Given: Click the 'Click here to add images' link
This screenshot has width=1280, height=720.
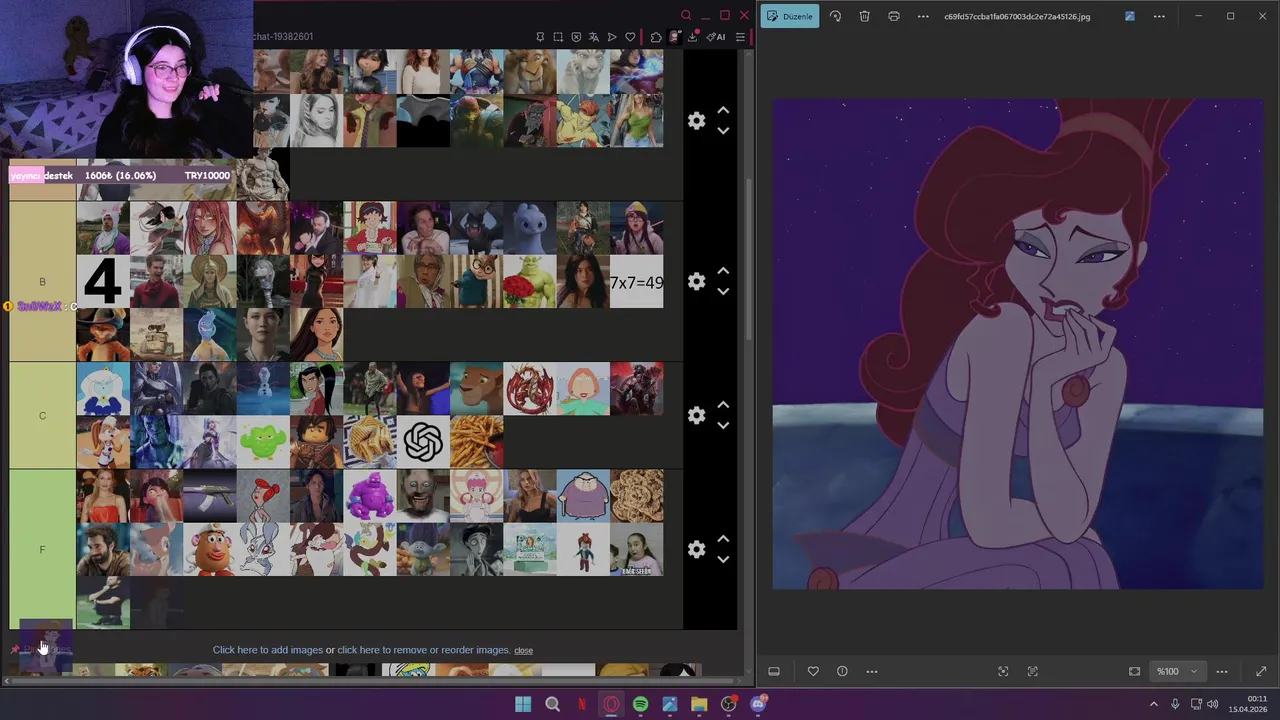Looking at the screenshot, I should [267, 650].
